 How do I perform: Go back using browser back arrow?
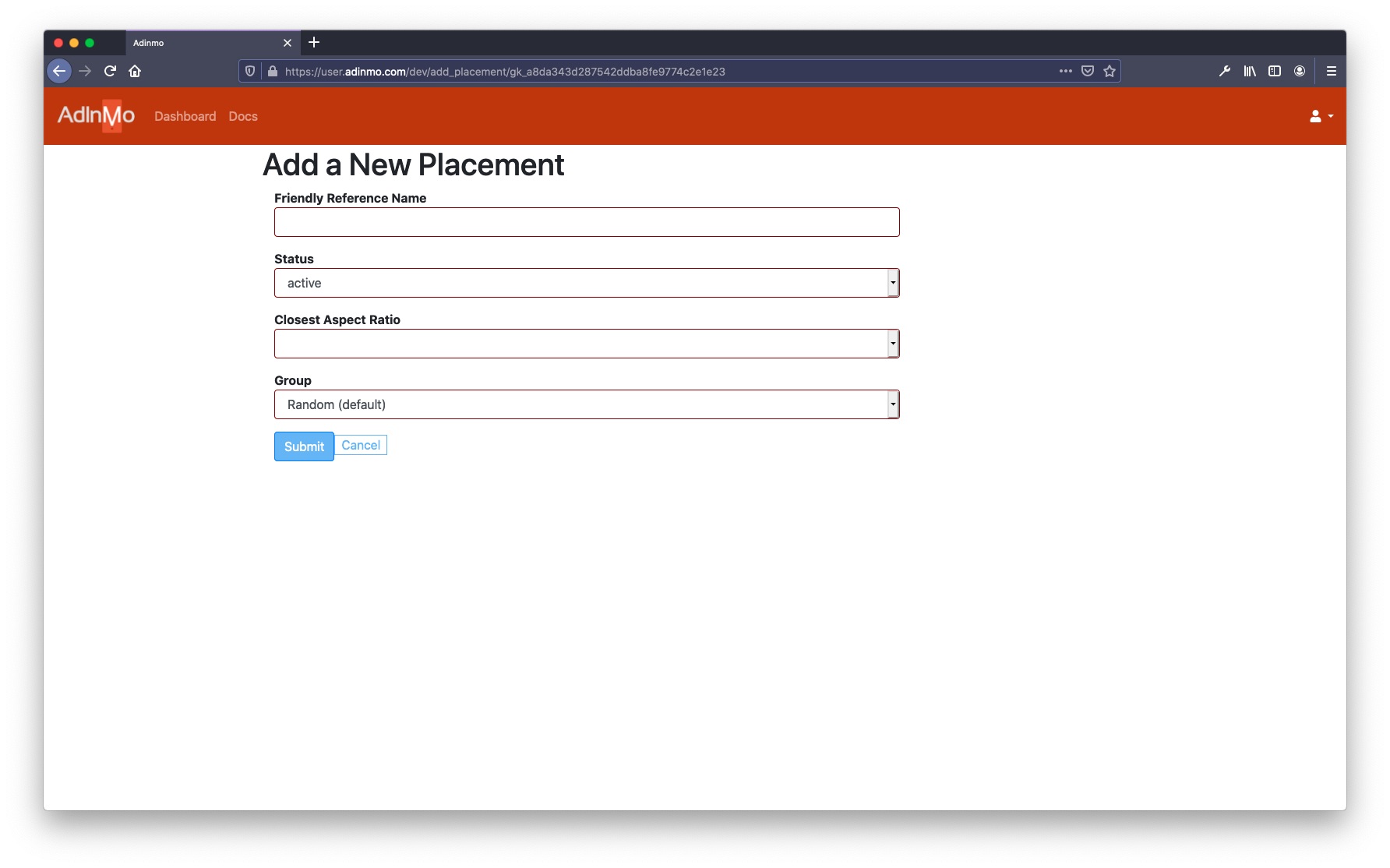tap(59, 71)
